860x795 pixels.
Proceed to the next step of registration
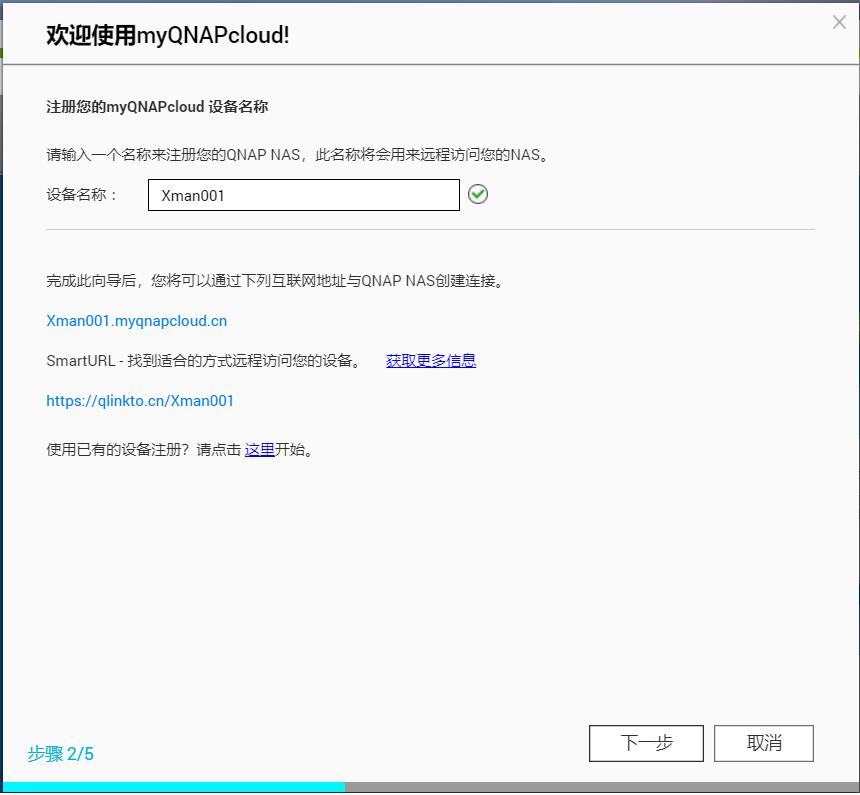(x=646, y=743)
